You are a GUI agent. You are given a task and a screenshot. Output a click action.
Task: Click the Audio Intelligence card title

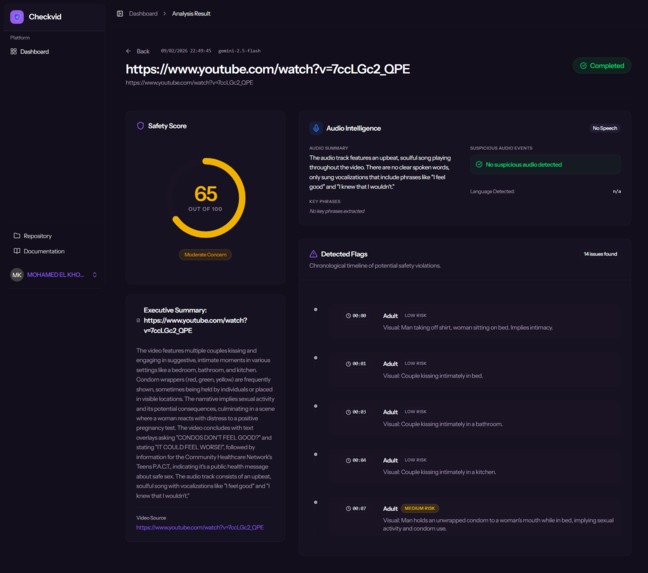click(353, 128)
